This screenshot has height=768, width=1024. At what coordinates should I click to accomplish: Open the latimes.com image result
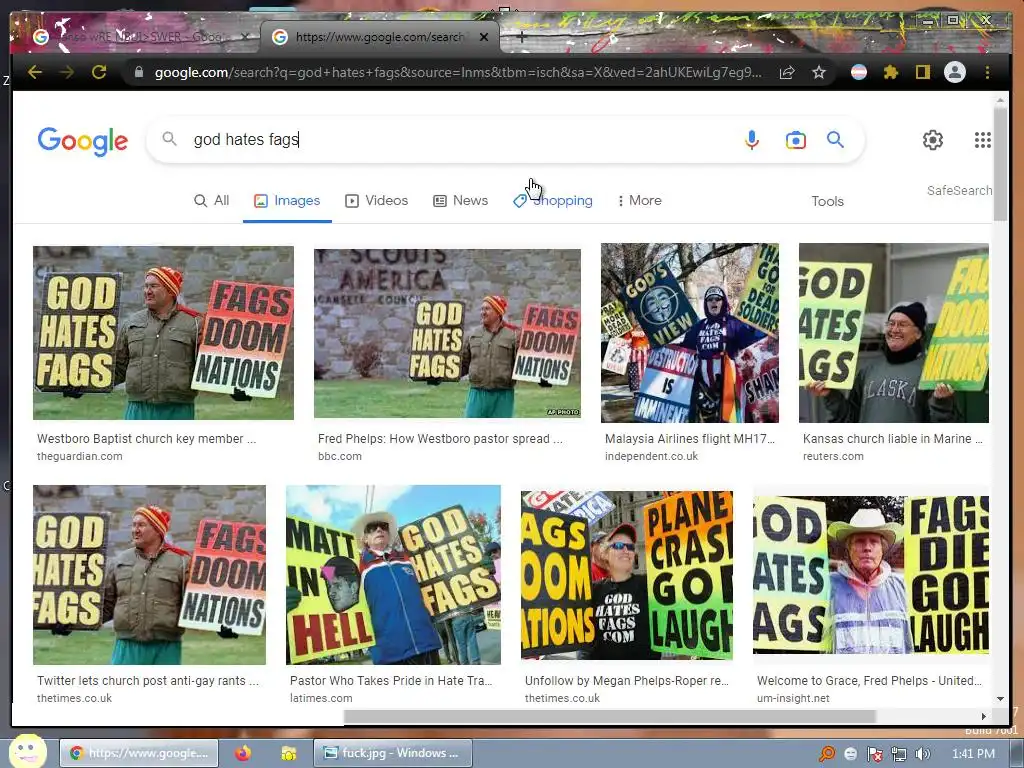point(393,575)
